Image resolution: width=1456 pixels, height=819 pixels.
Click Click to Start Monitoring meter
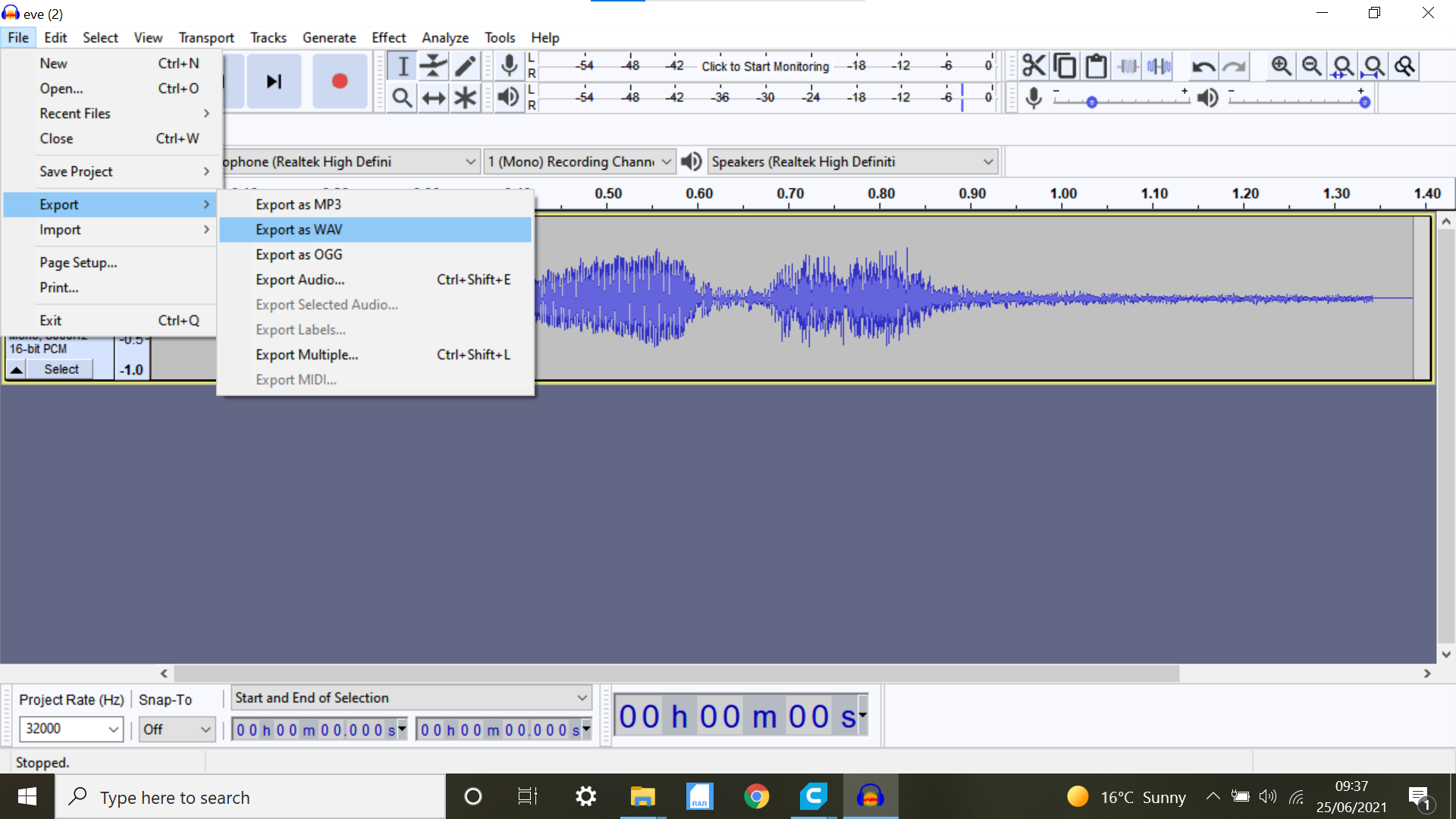click(x=765, y=66)
